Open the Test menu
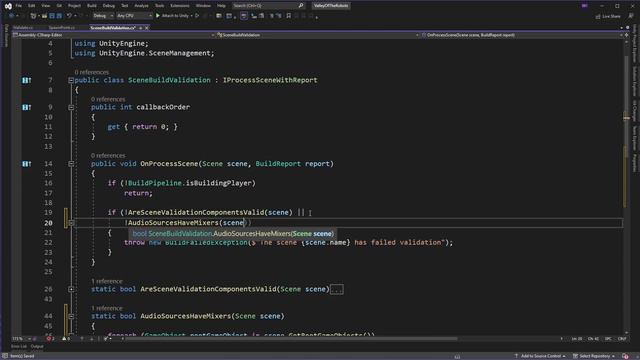The height and width of the screenshot is (360, 640). coord(124,6)
